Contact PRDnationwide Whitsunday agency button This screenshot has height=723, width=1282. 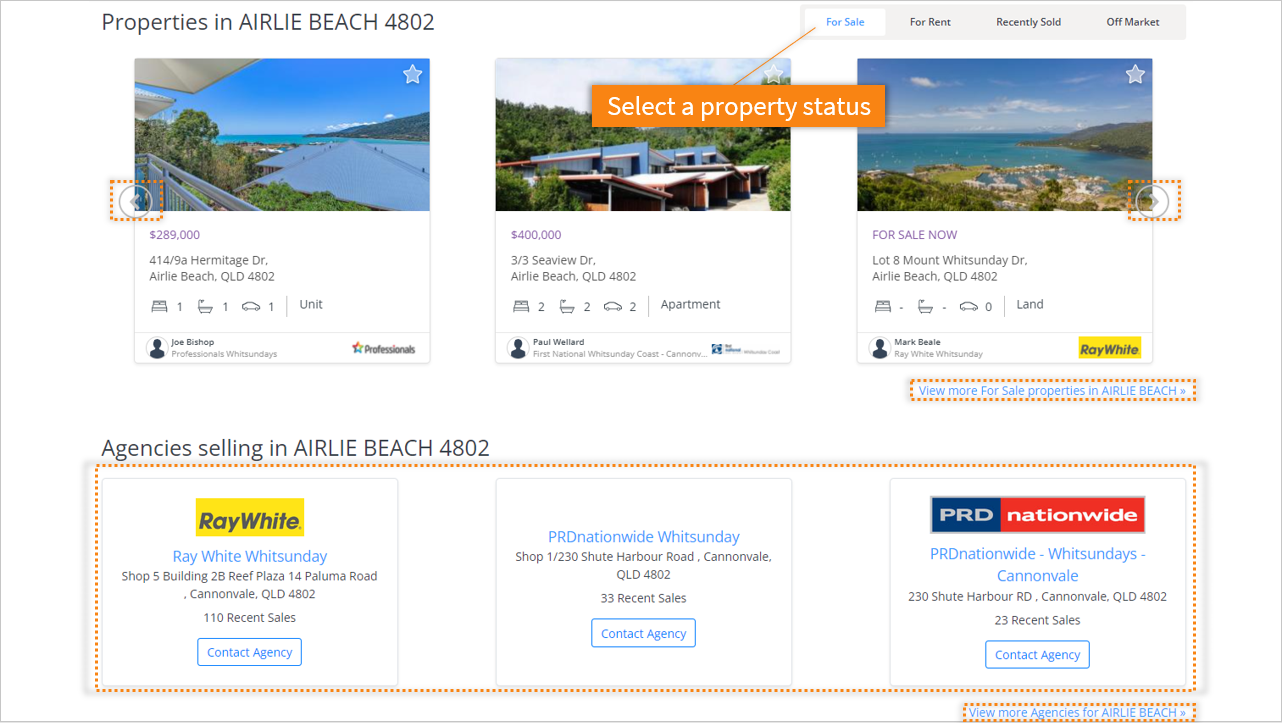(x=643, y=633)
